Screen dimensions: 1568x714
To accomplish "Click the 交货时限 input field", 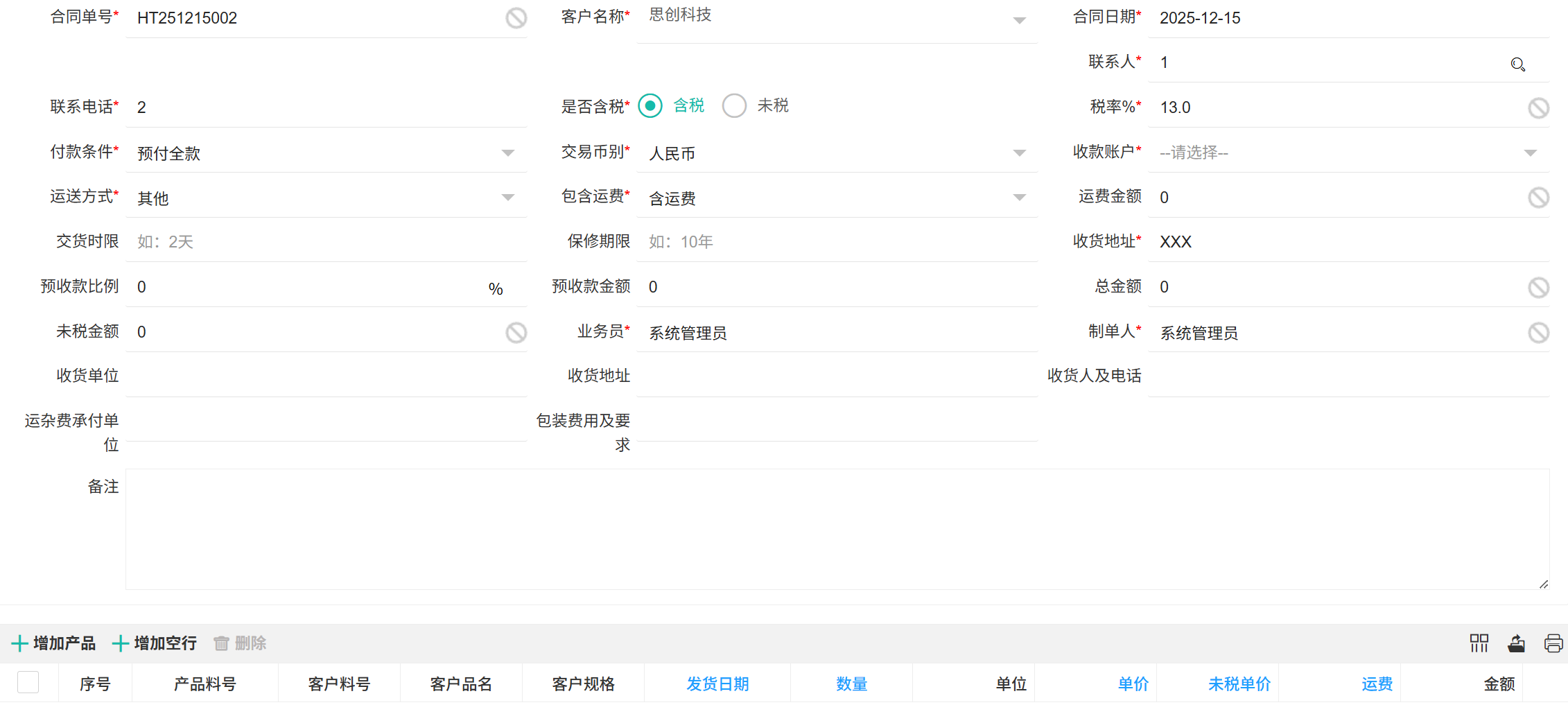I will [326, 242].
